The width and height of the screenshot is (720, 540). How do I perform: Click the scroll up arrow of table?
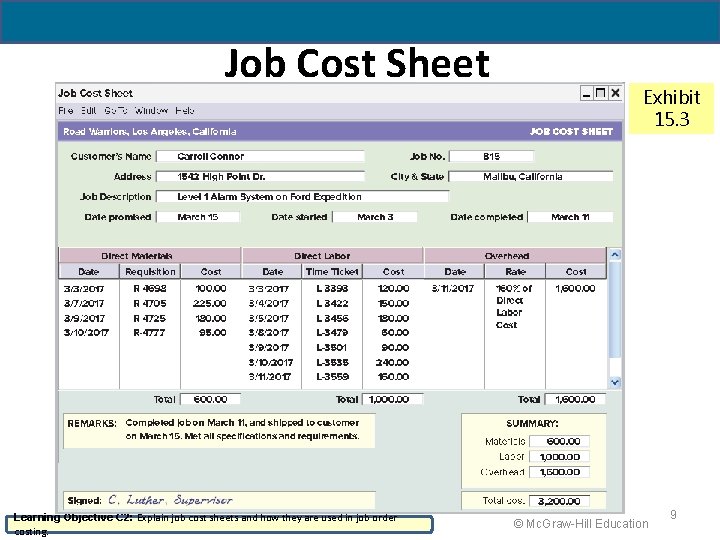[615, 254]
